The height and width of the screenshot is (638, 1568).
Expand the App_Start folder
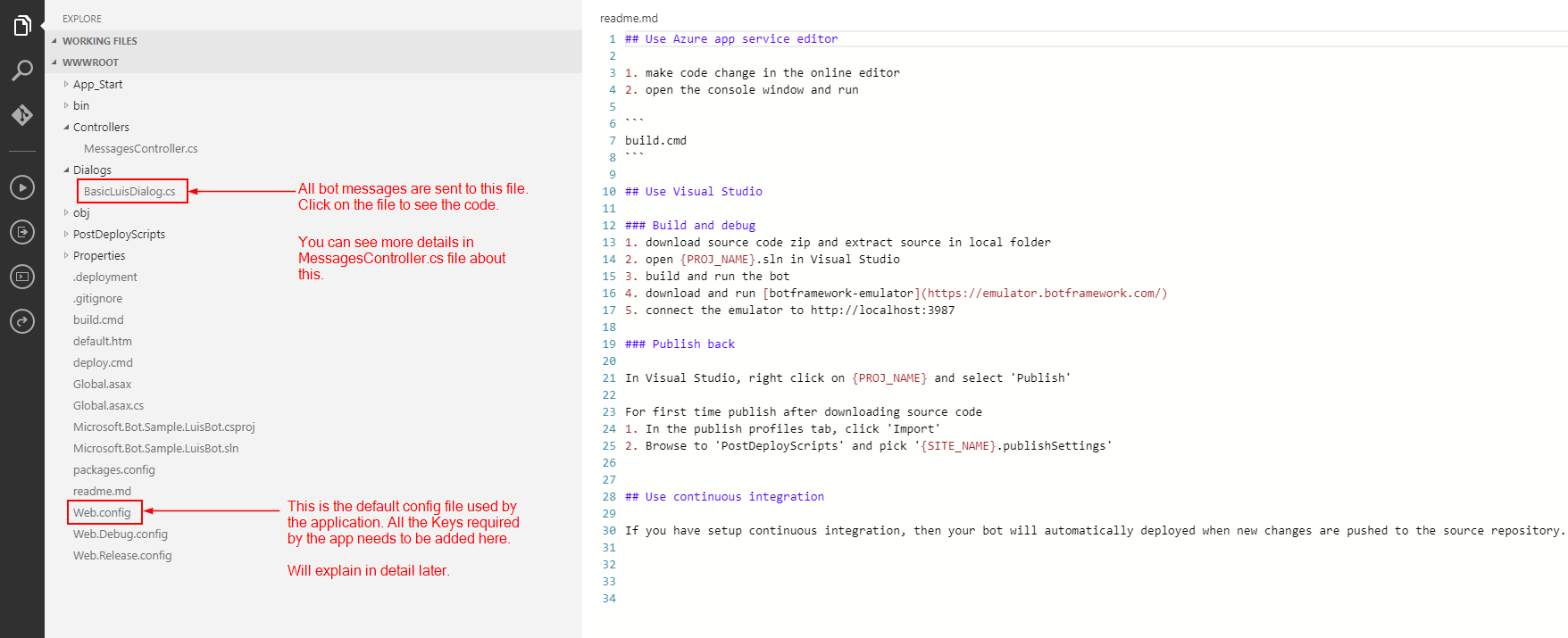pos(97,84)
